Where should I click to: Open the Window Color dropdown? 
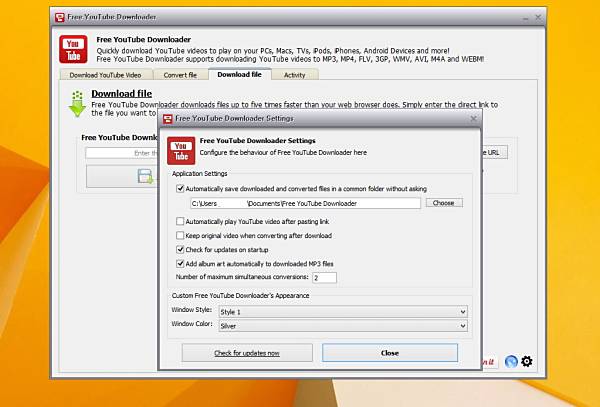[343, 326]
